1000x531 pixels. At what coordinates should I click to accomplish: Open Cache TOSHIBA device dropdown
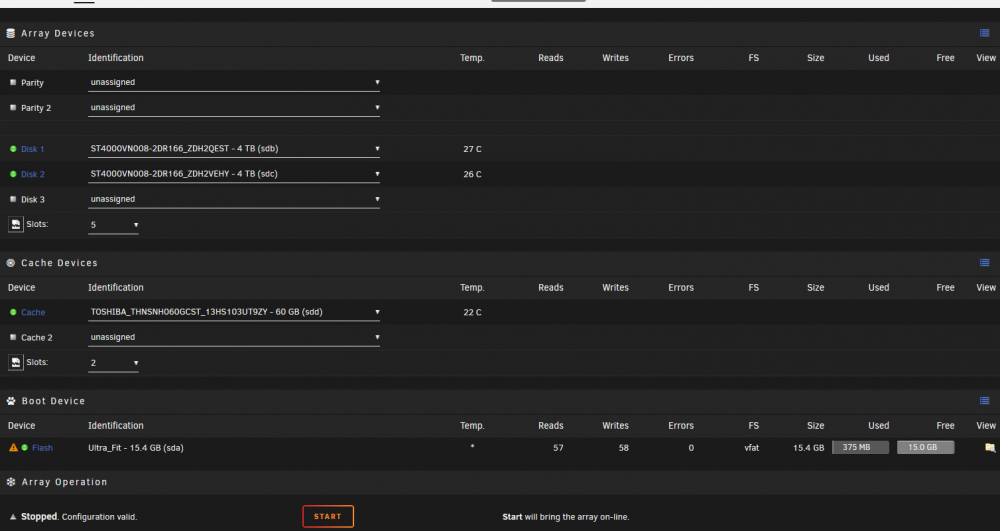[x=234, y=312]
